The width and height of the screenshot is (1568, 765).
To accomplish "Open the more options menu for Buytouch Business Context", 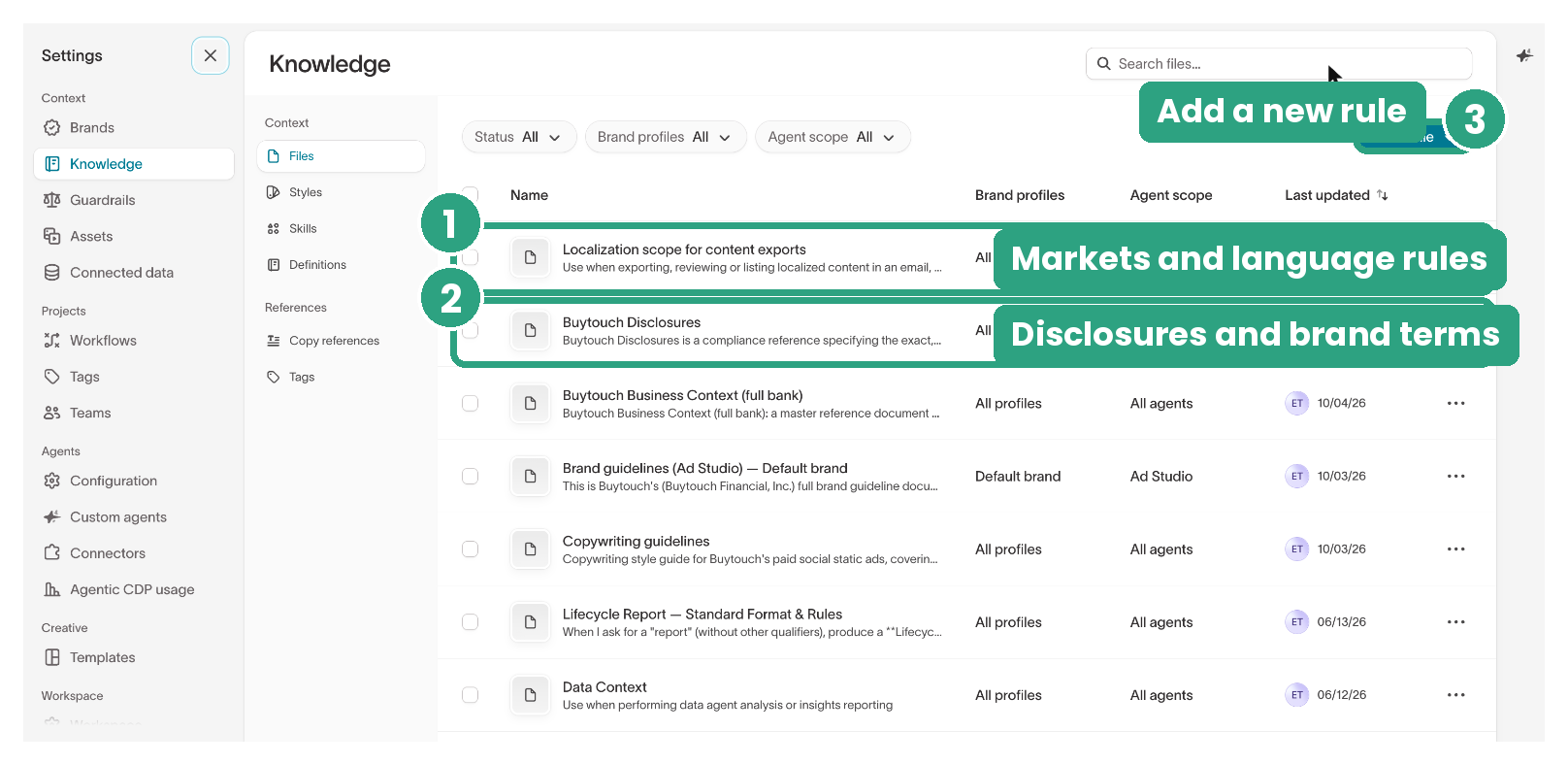I will coord(1455,403).
